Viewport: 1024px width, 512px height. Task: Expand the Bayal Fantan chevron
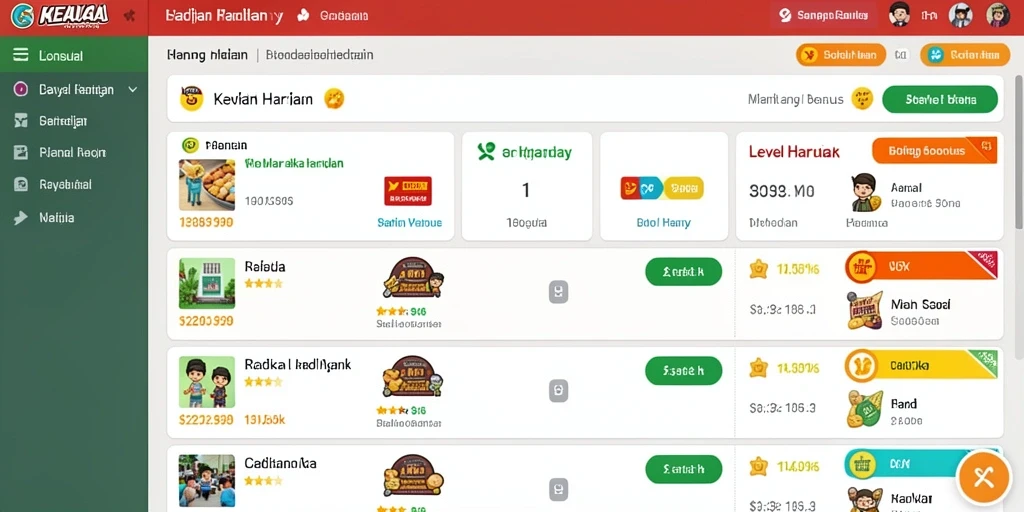point(133,89)
